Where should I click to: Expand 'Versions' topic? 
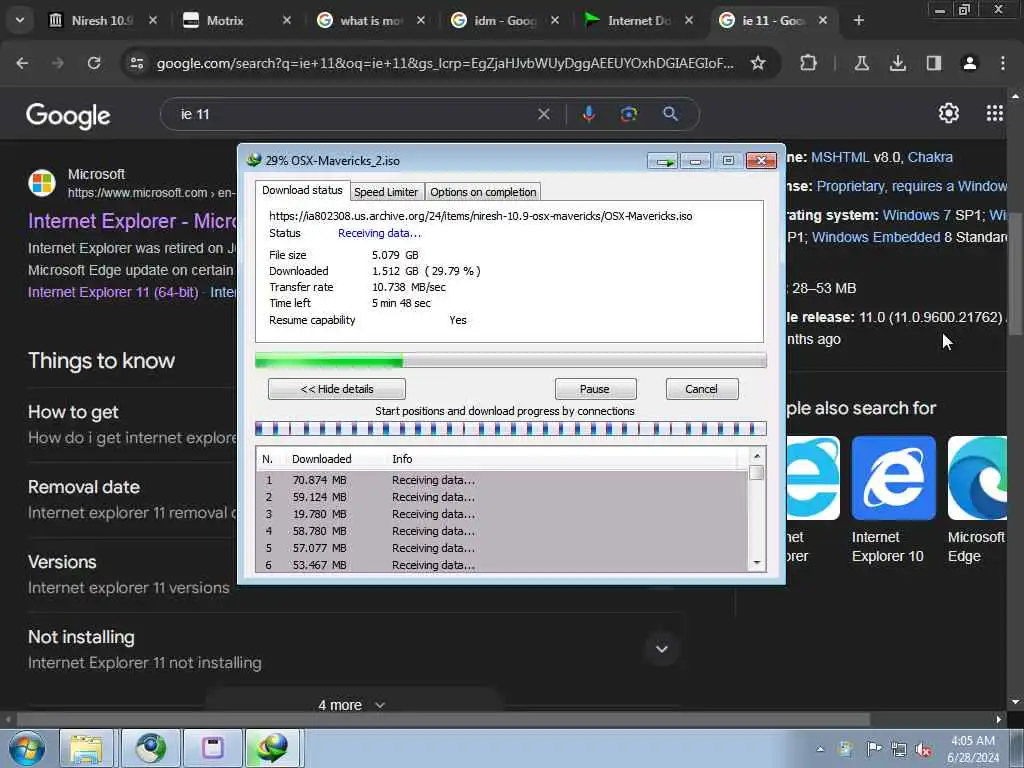(134, 575)
